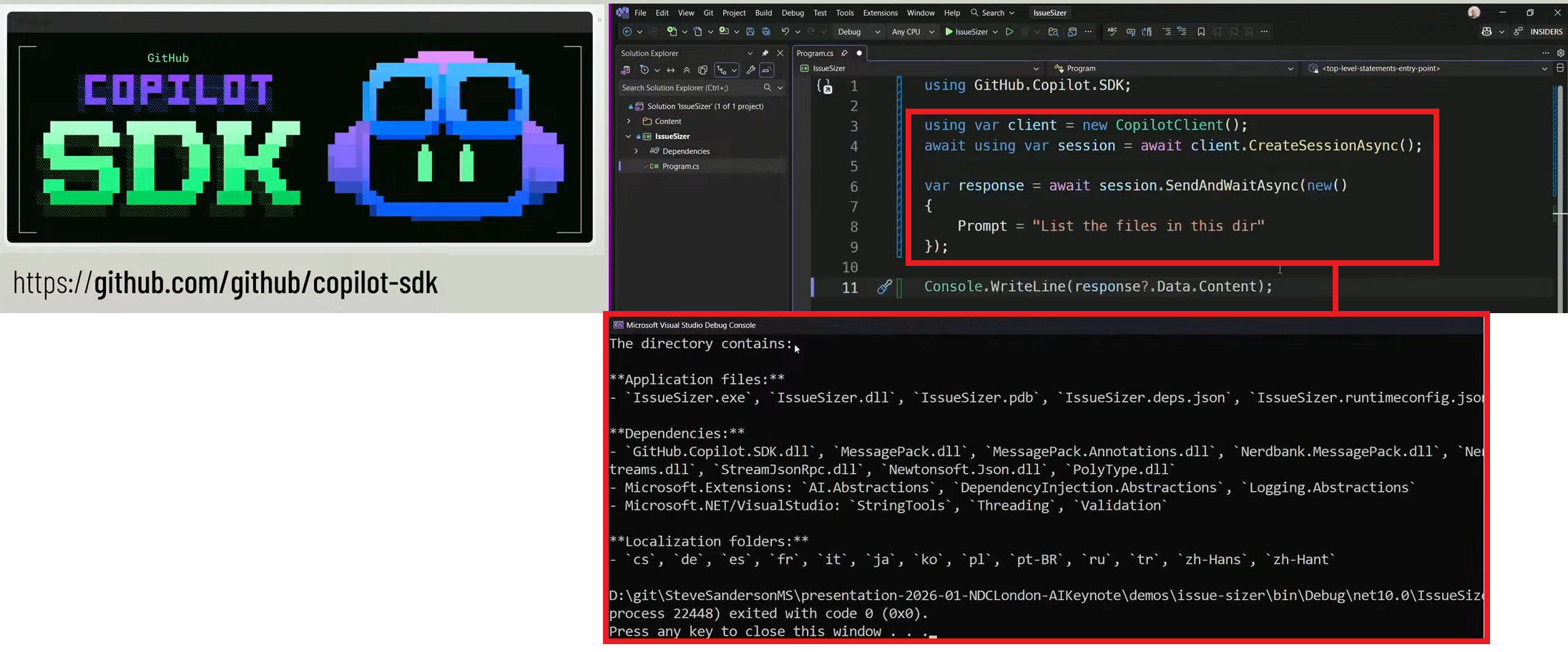The height and width of the screenshot is (652, 1568).
Task: Click the INSIDERS button
Action: coord(1546,31)
